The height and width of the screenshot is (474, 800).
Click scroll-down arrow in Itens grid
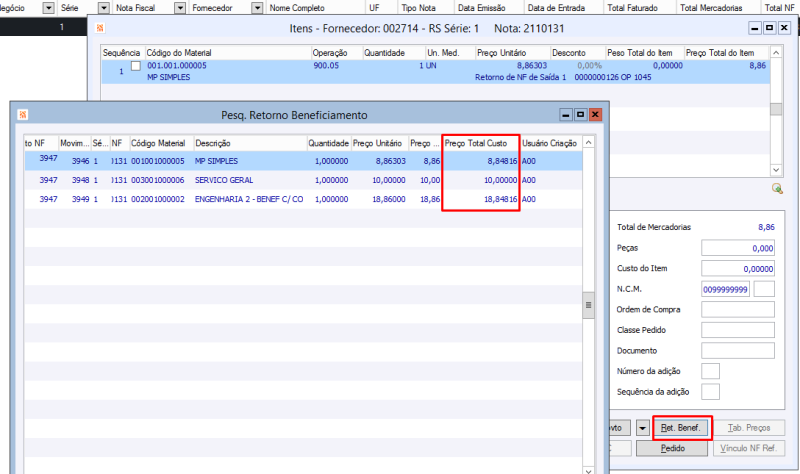click(x=776, y=170)
